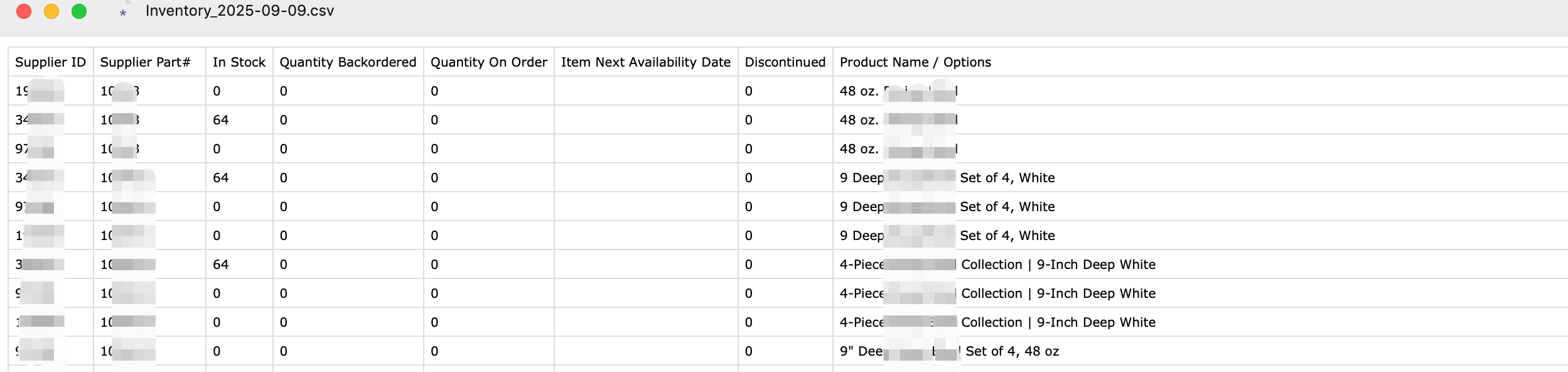Click the yellow minimize window button
Viewport: 1568px width, 372px height.
[x=51, y=11]
